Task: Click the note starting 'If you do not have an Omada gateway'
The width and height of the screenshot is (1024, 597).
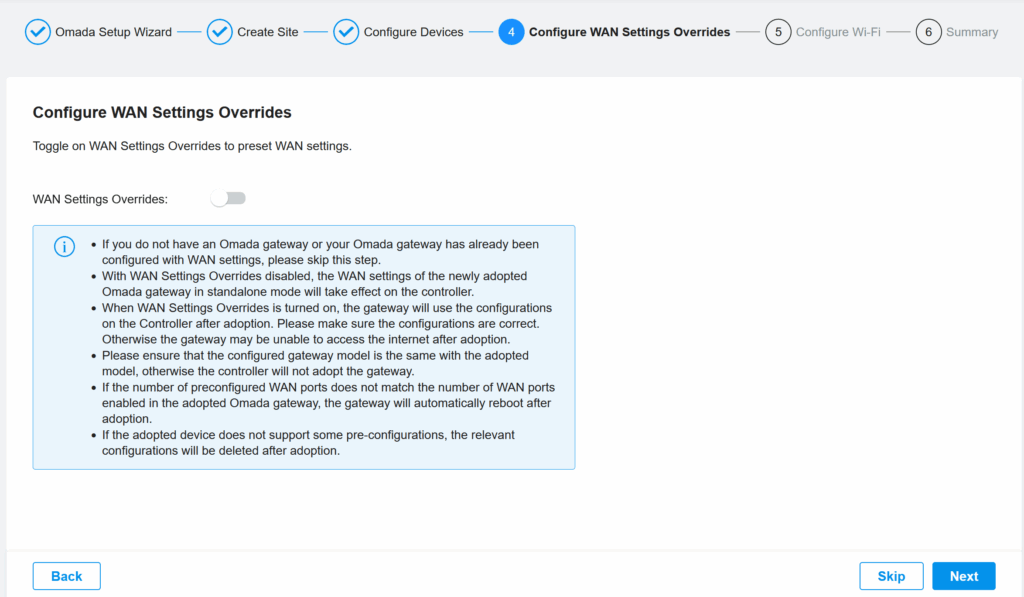Action: pyautogui.click(x=320, y=252)
